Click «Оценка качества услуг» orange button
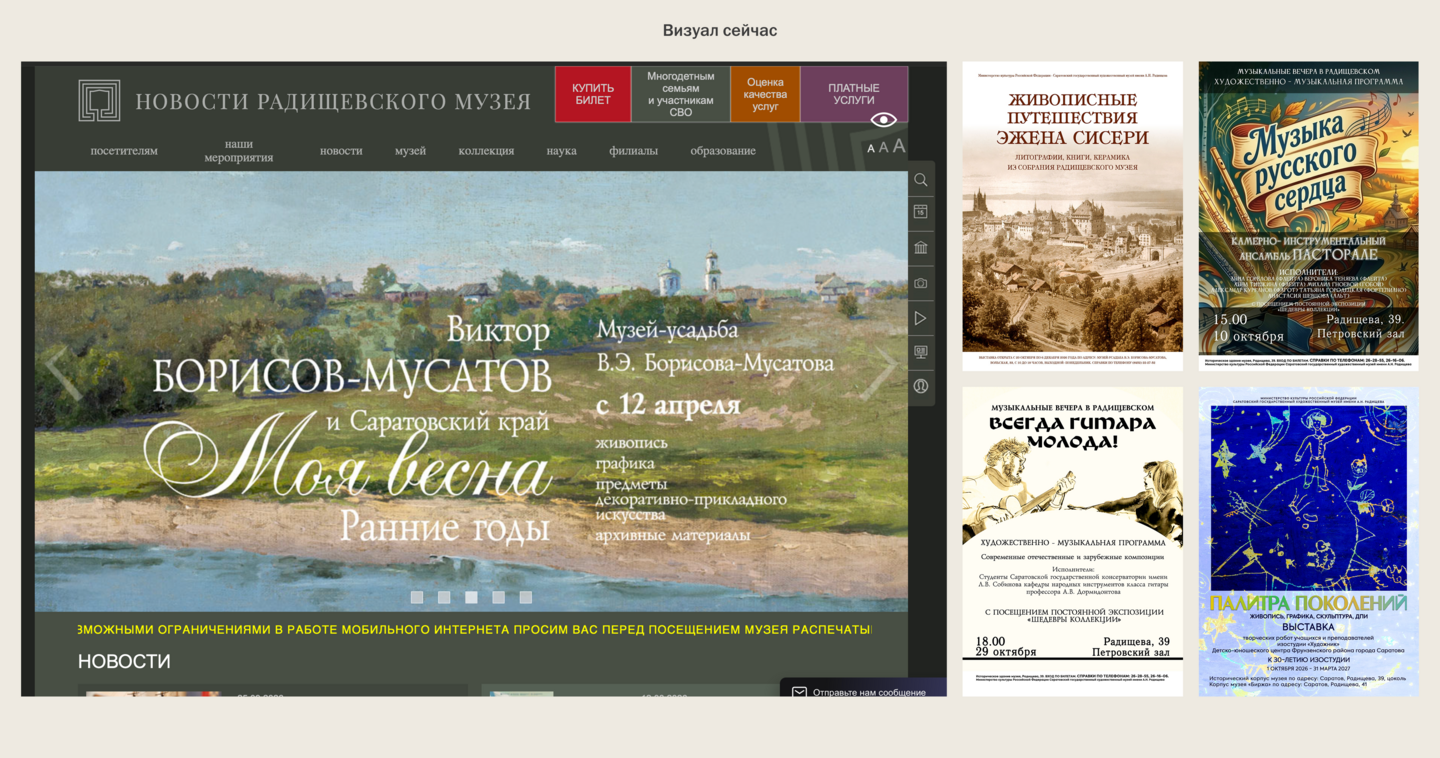The height and width of the screenshot is (758, 1440). (765, 94)
